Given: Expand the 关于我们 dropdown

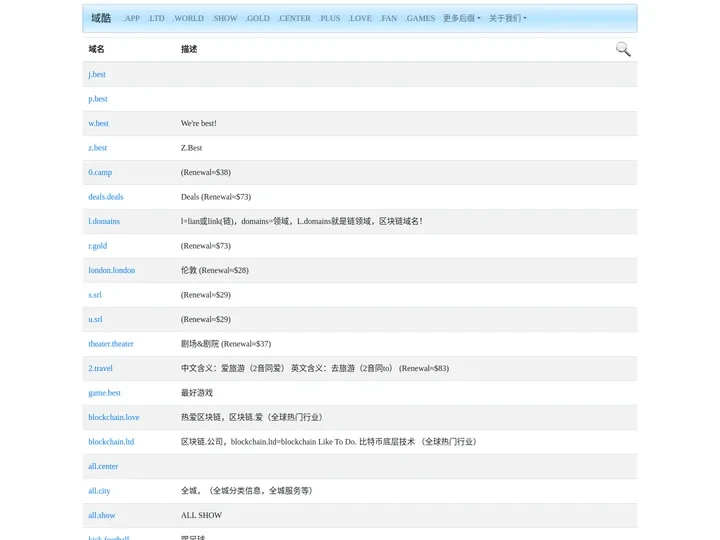Looking at the screenshot, I should [507, 18].
